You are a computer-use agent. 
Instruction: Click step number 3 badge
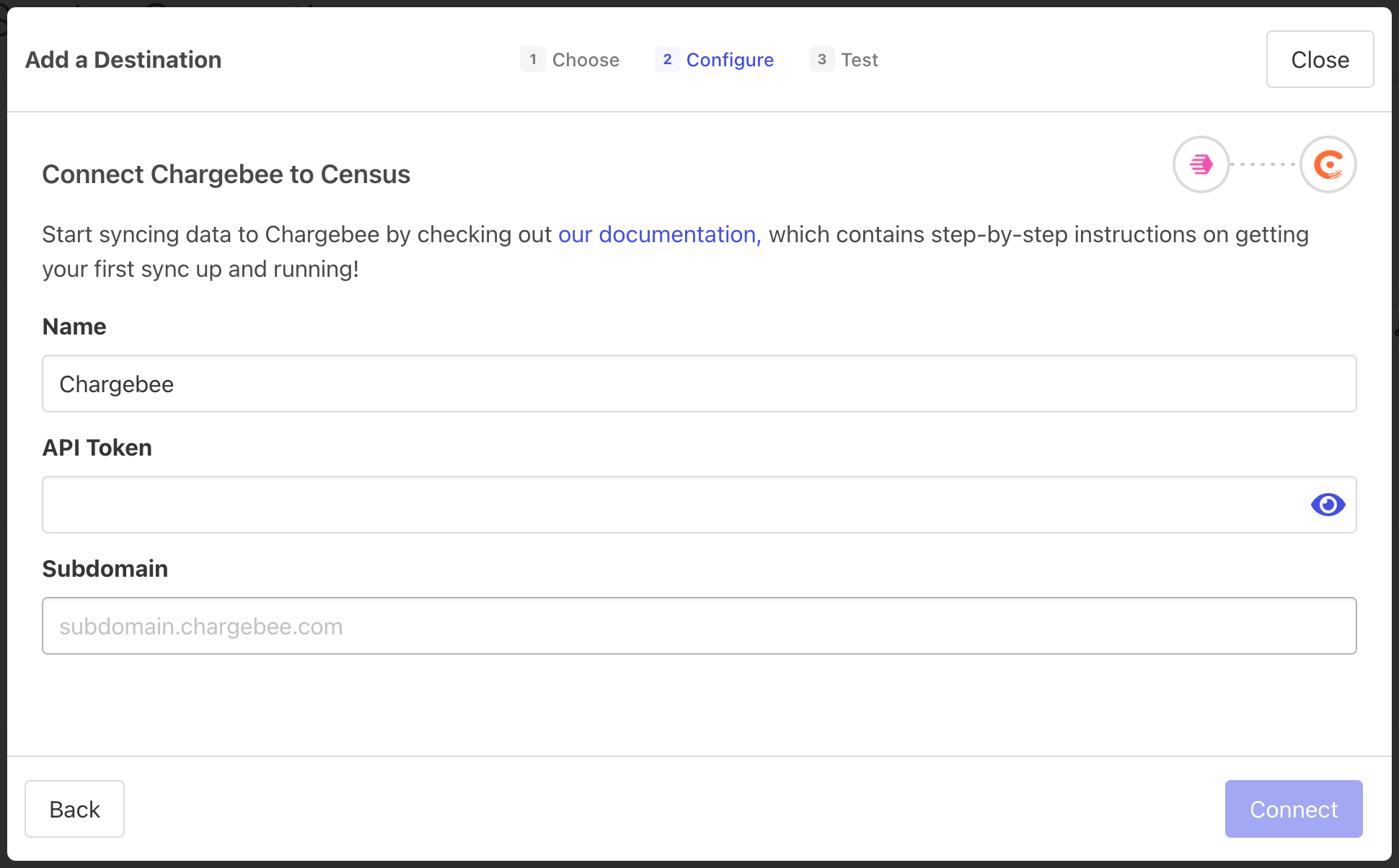coord(821,59)
